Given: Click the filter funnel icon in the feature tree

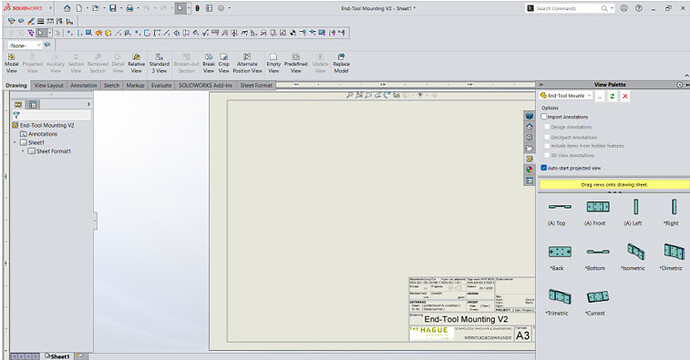Looking at the screenshot, I should pyautogui.click(x=16, y=115).
